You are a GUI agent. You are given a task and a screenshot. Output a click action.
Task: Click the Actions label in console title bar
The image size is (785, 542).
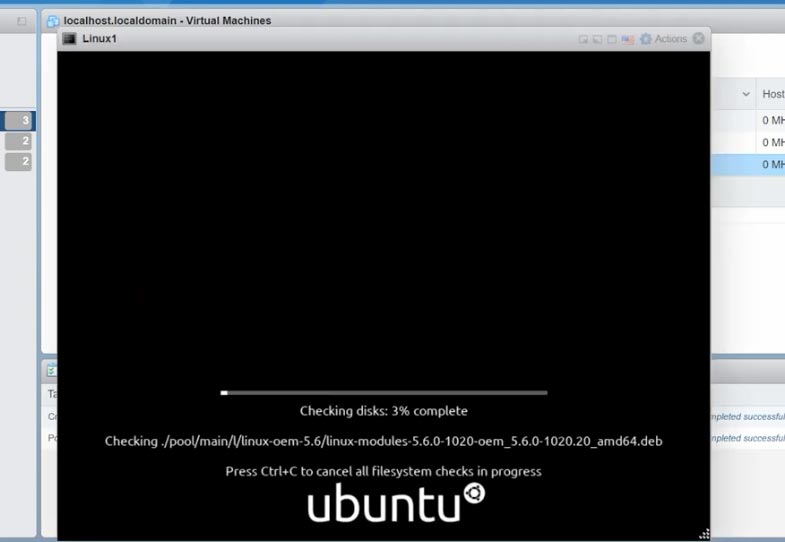pos(670,39)
